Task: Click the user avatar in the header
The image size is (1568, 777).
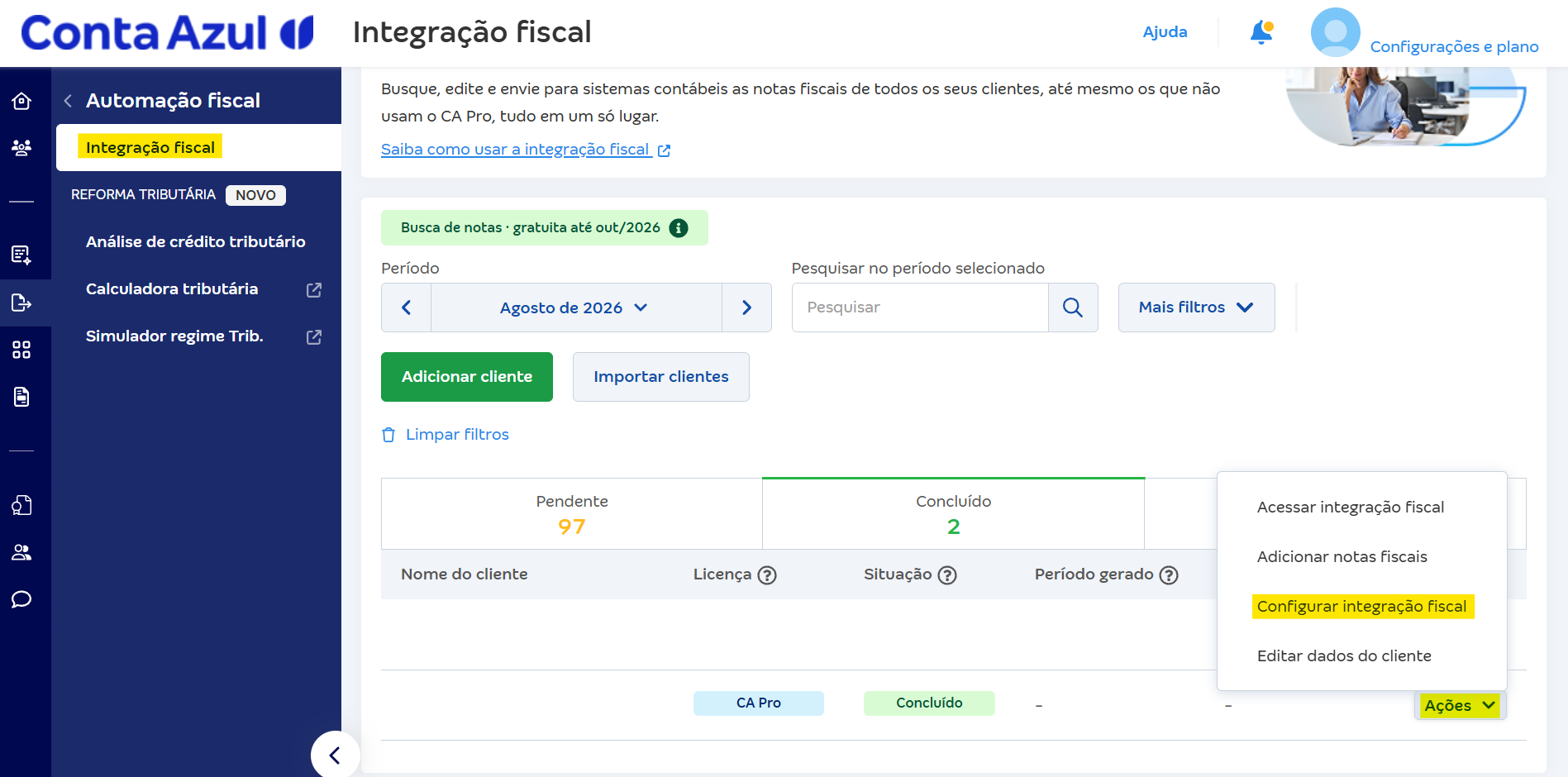Action: [x=1335, y=32]
